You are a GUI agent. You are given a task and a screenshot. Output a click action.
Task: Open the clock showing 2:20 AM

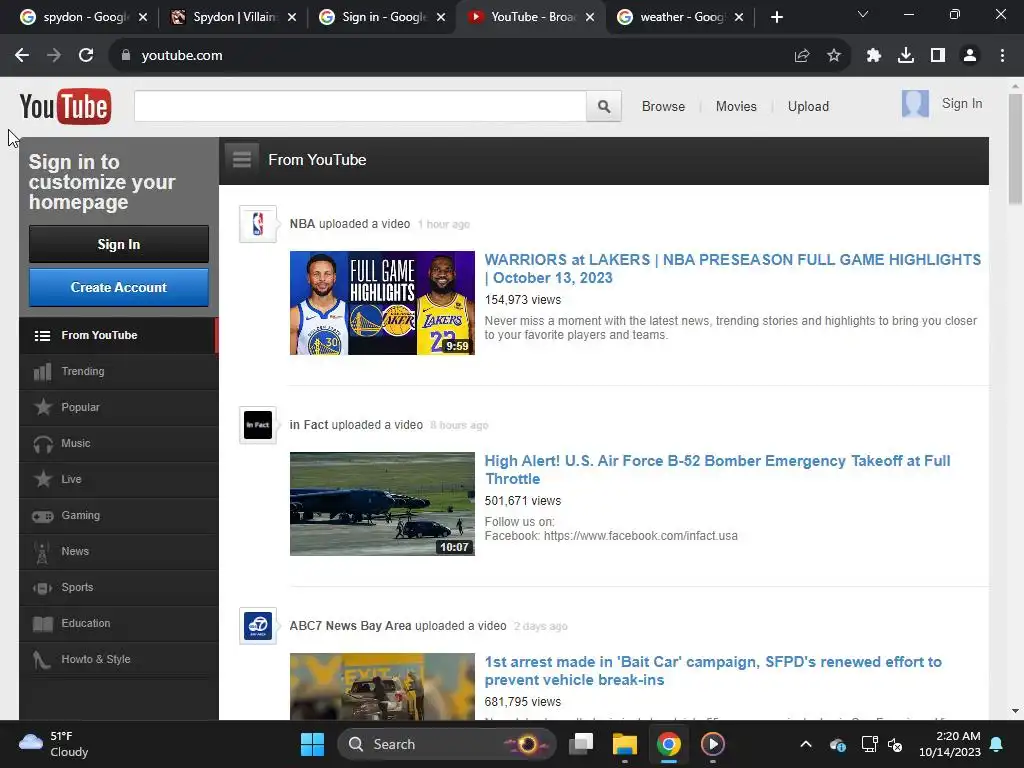(x=949, y=744)
